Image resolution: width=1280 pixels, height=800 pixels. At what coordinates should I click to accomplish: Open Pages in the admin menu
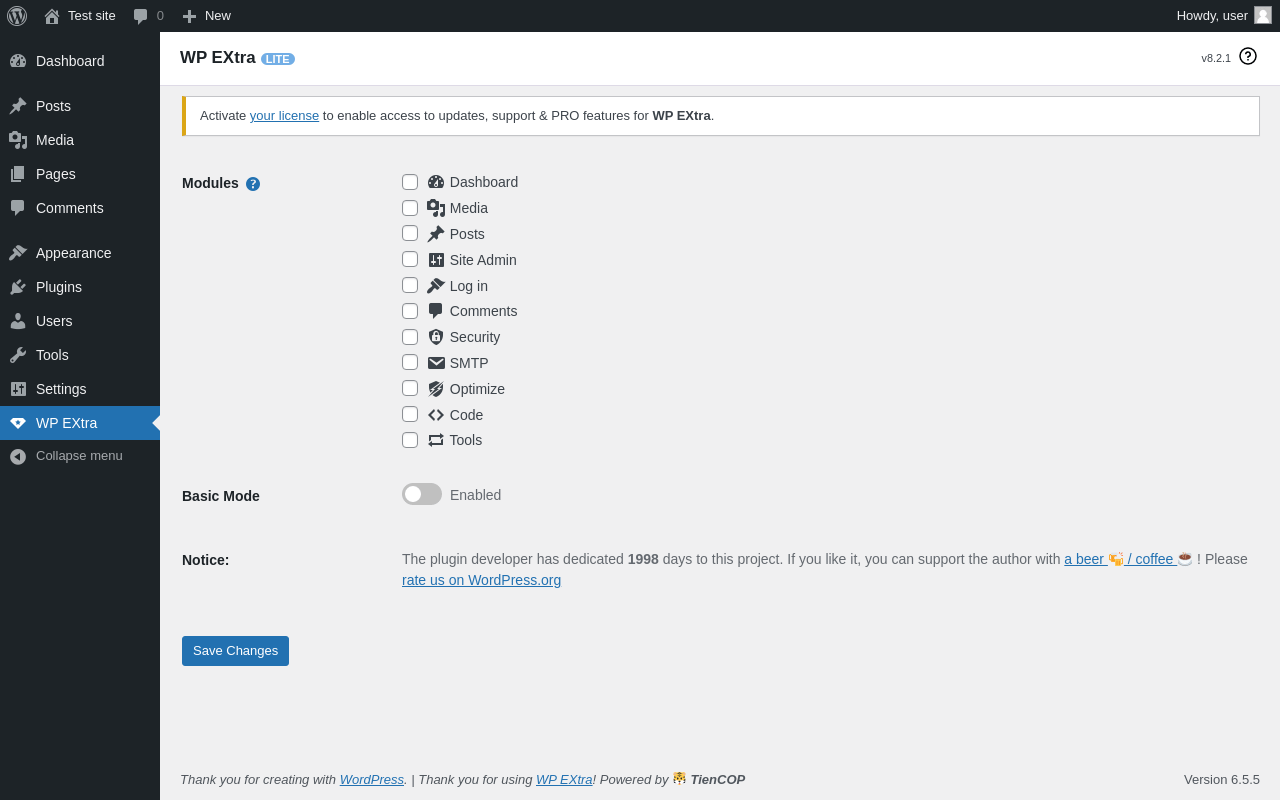tap(80, 174)
